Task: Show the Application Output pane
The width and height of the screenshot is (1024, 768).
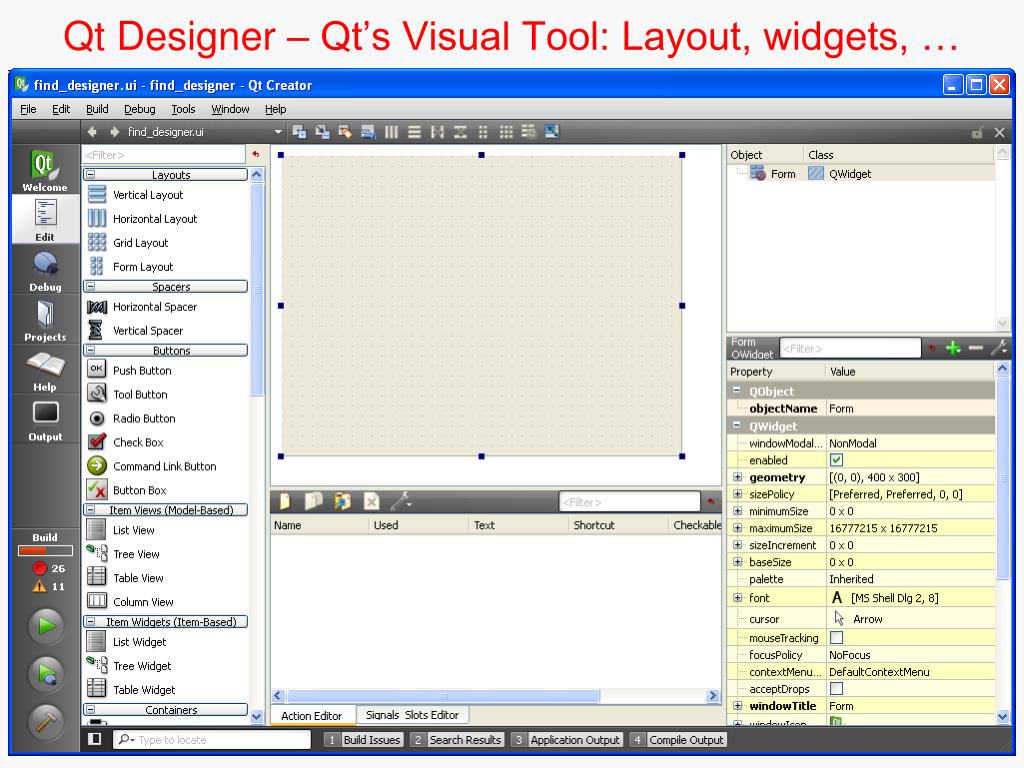Action: click(x=567, y=740)
